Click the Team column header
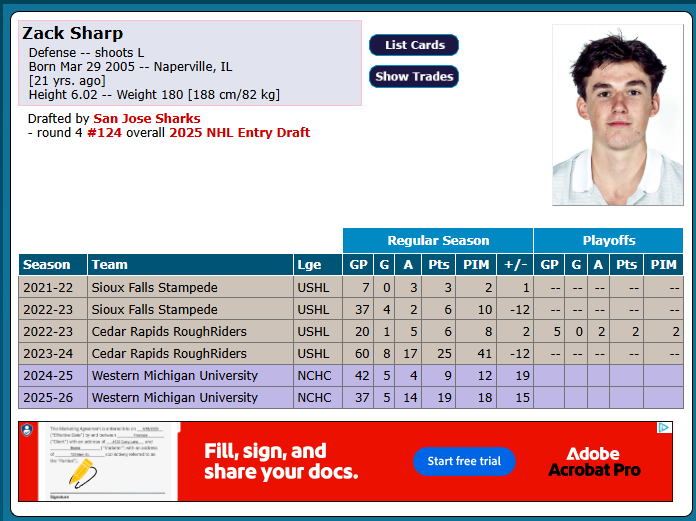 tap(190, 264)
